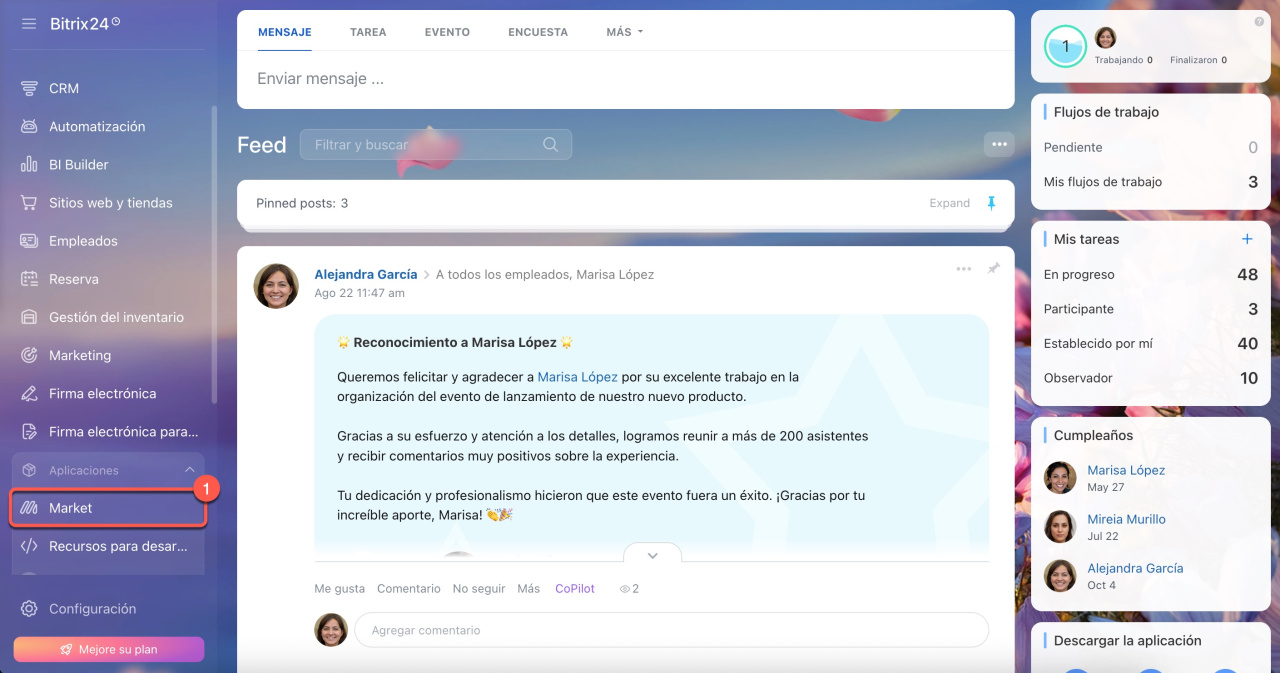Click the search magnifier in Feed filter
Screen dimensions: 1280x673
click(550, 144)
